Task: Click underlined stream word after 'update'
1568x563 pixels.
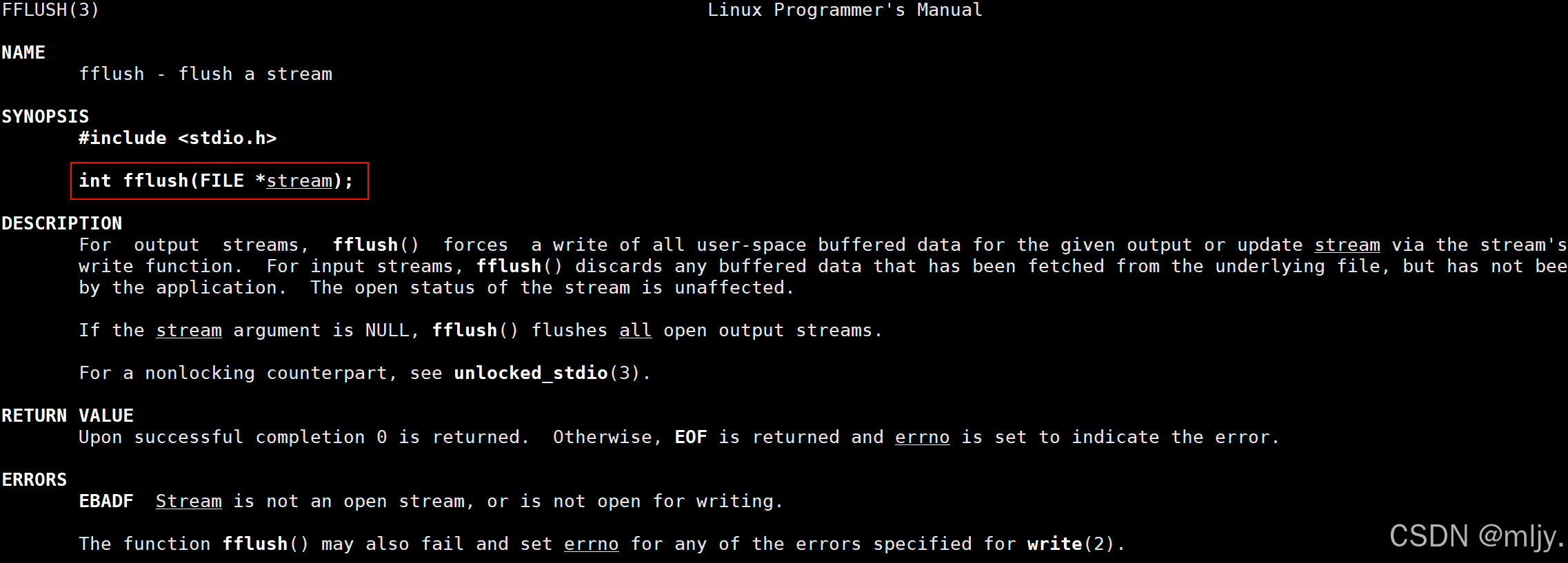Action: [x=1347, y=245]
